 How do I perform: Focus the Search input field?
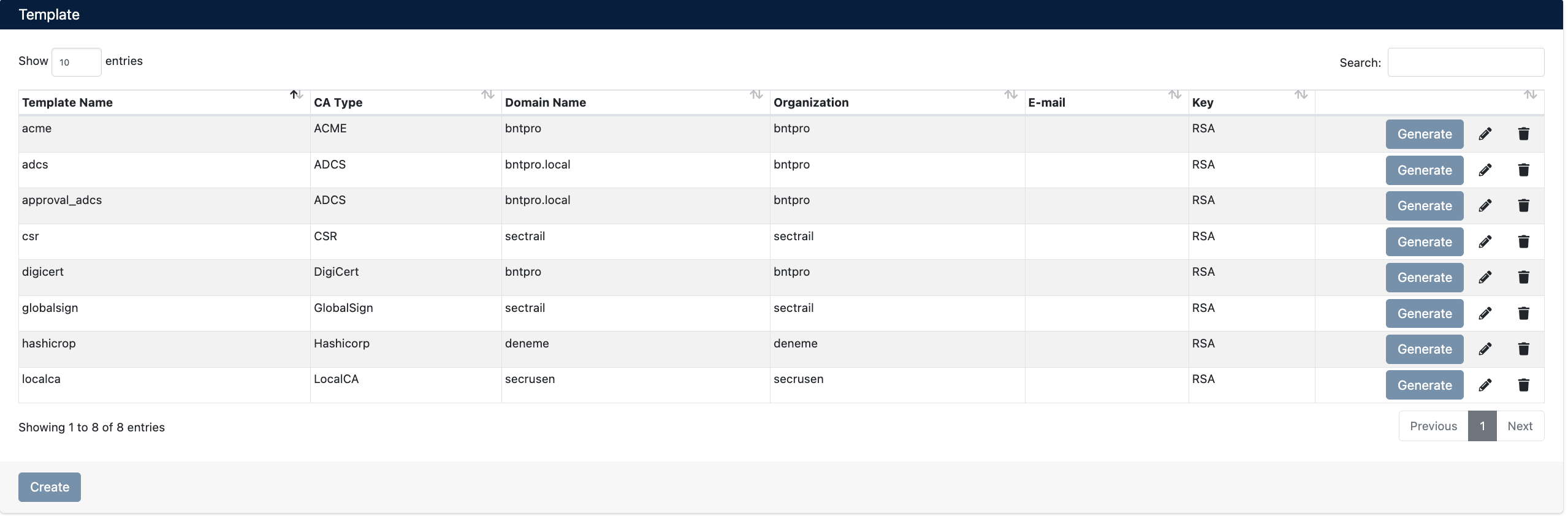coord(1465,62)
